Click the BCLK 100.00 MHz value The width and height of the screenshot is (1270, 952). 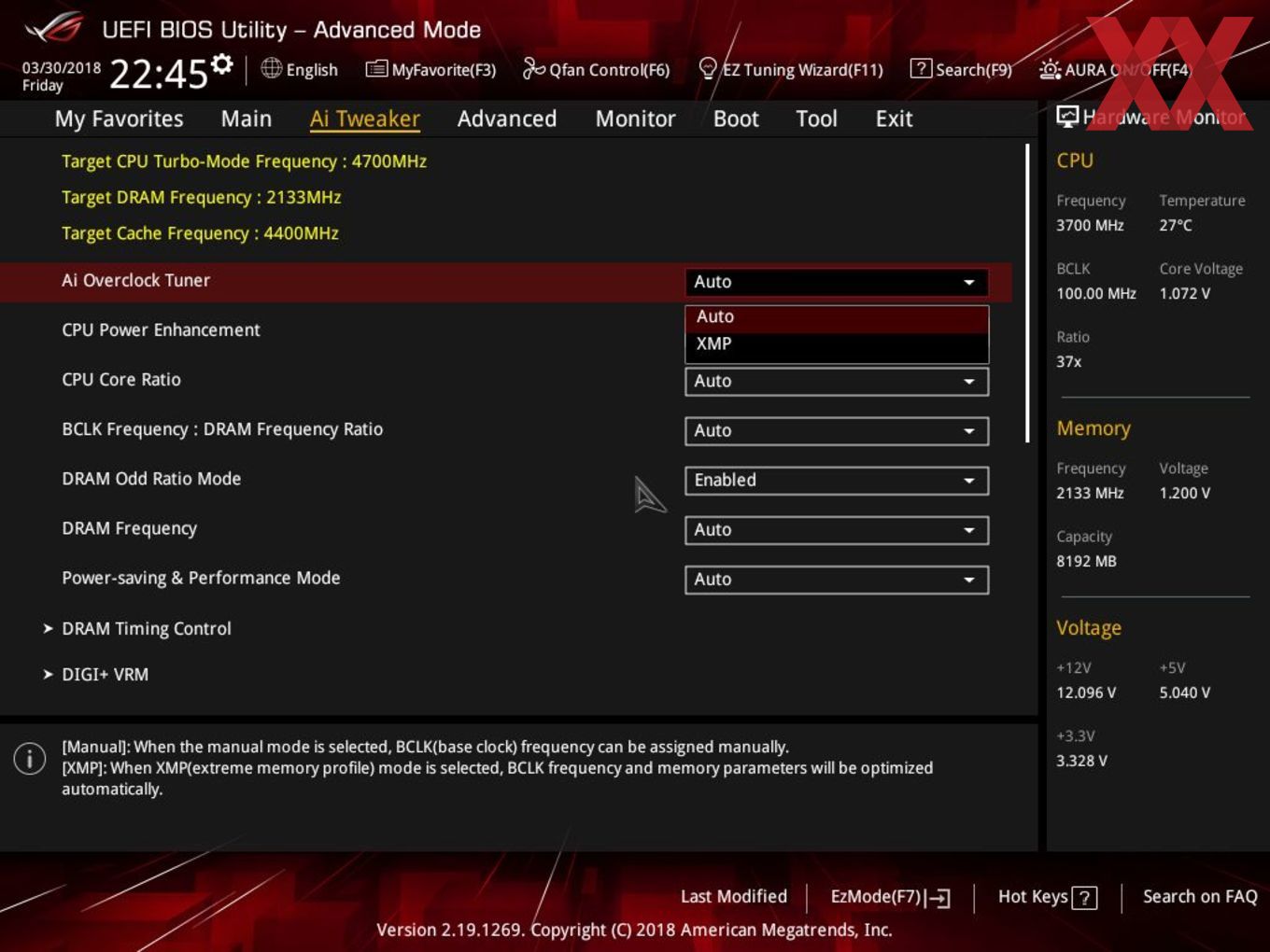[1096, 293]
